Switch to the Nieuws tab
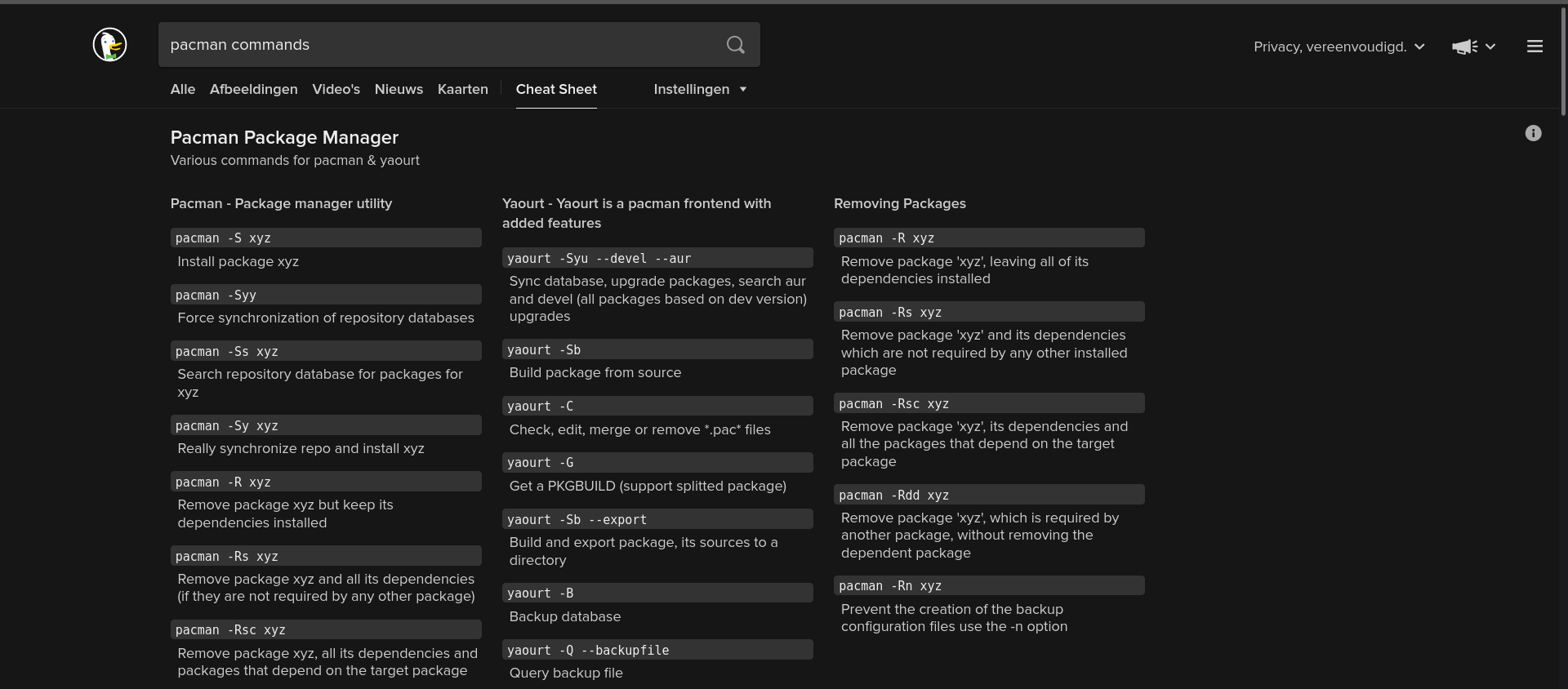The image size is (1568, 689). (x=399, y=89)
